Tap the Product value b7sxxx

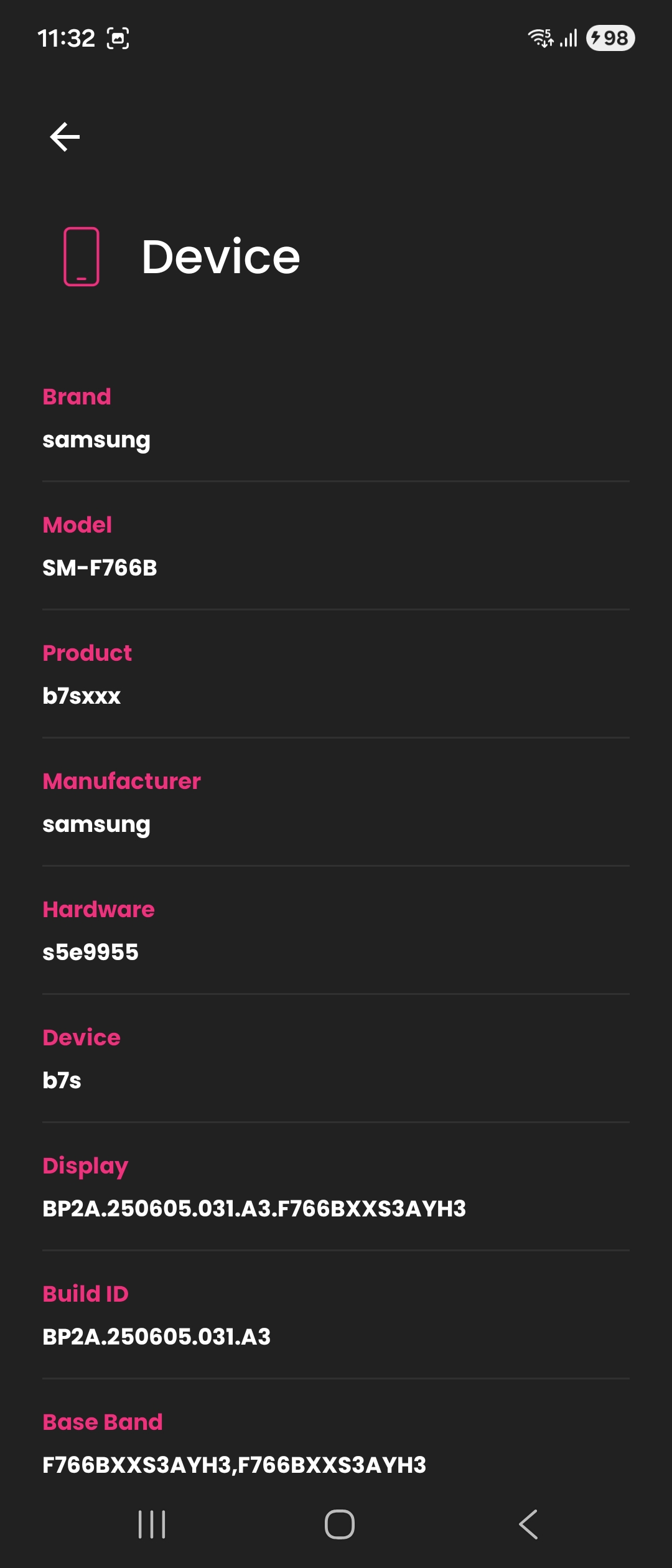point(82,696)
